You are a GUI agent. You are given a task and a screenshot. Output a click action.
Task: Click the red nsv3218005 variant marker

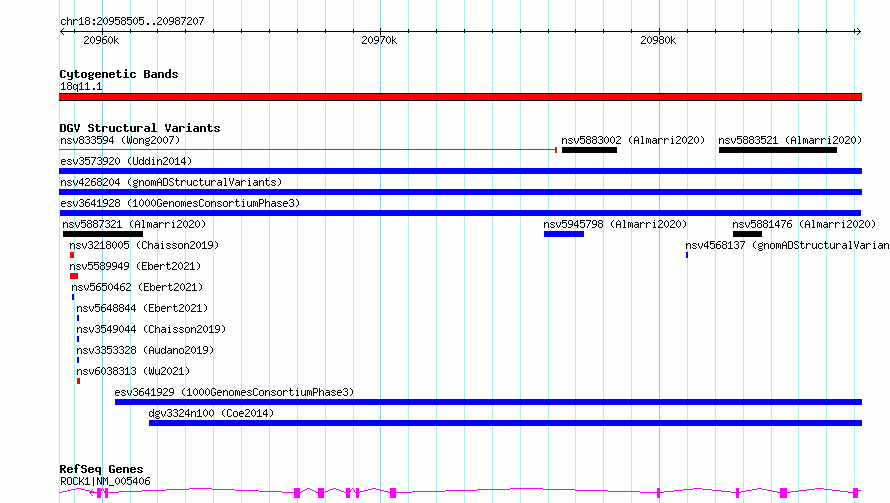(72, 255)
